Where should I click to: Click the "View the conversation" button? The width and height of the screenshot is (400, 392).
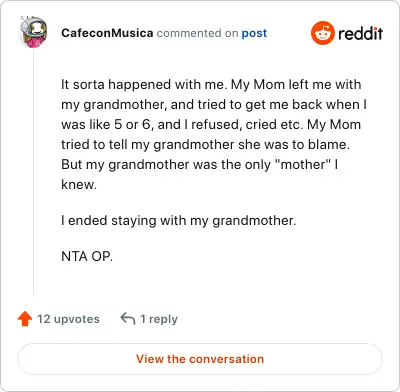click(x=200, y=359)
